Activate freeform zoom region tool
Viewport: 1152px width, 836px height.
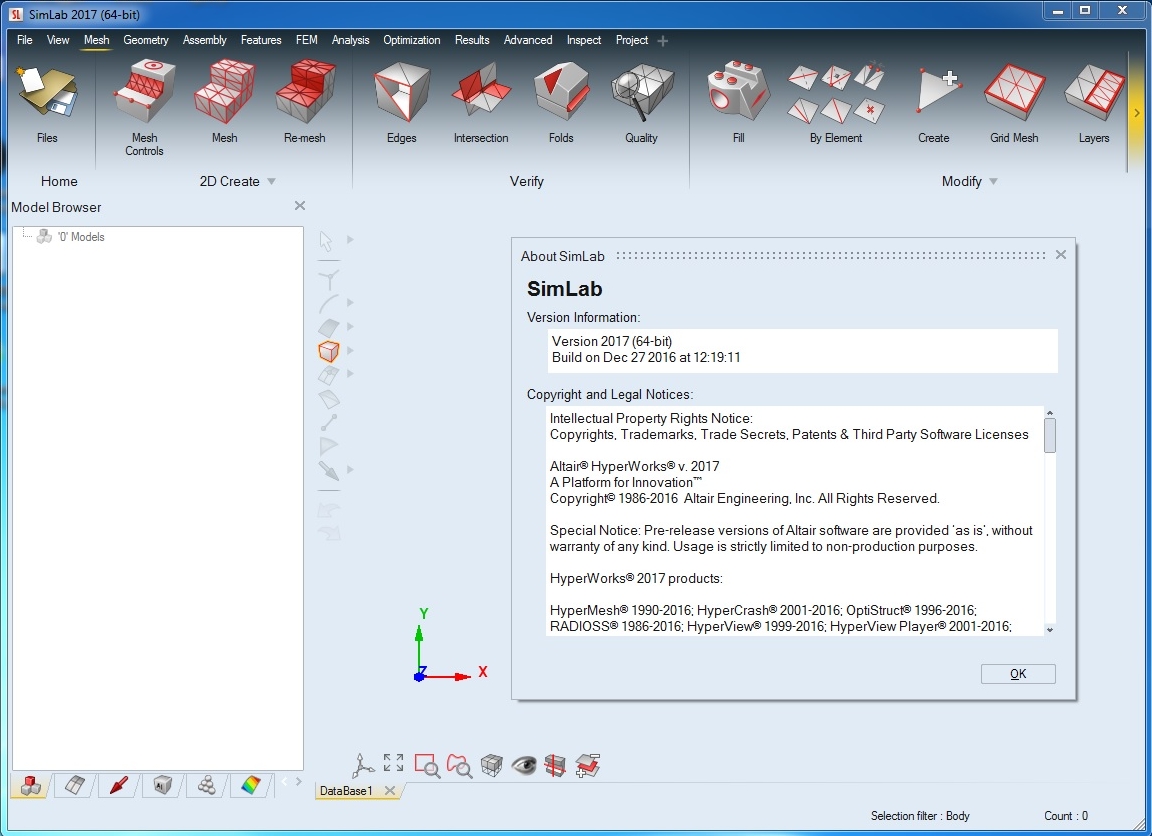(459, 765)
